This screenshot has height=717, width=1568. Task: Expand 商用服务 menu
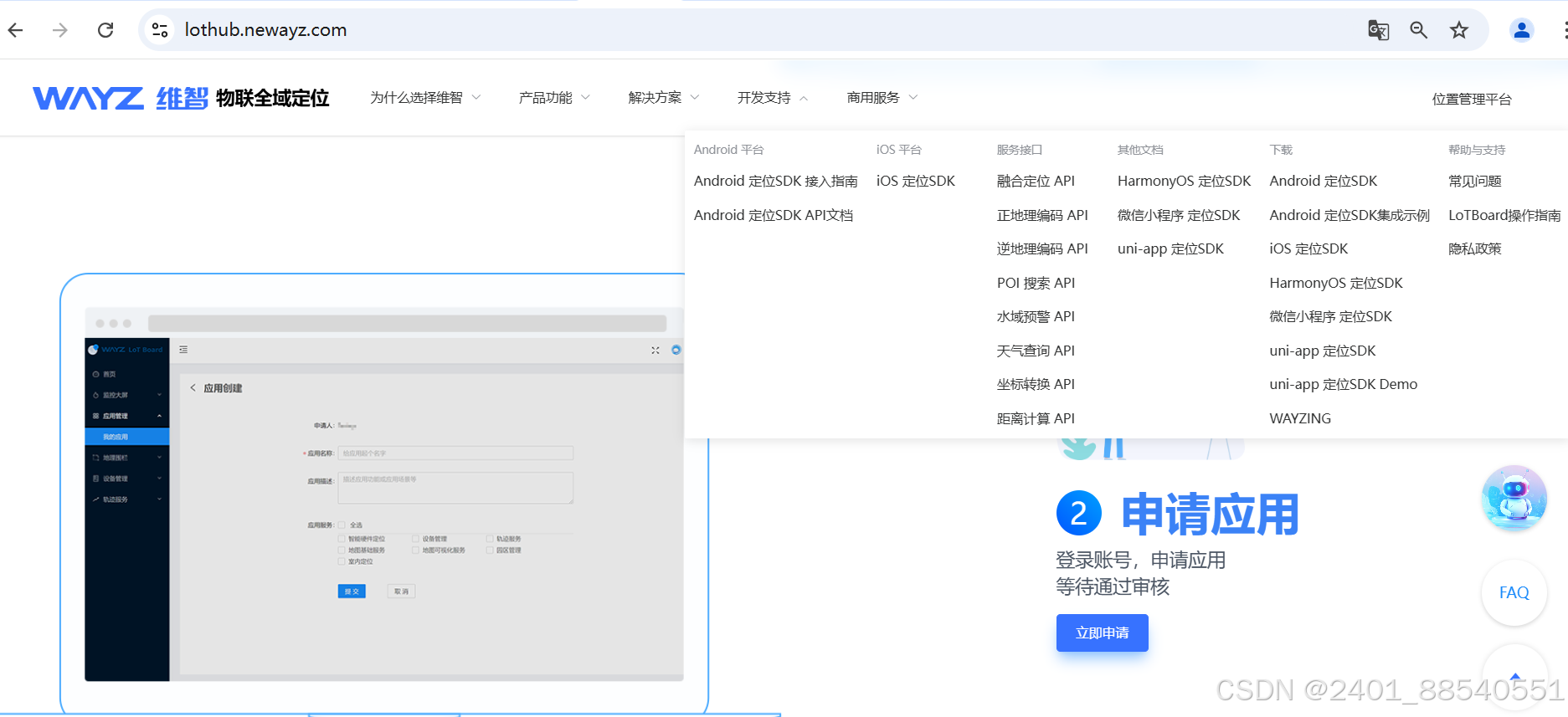point(882,98)
